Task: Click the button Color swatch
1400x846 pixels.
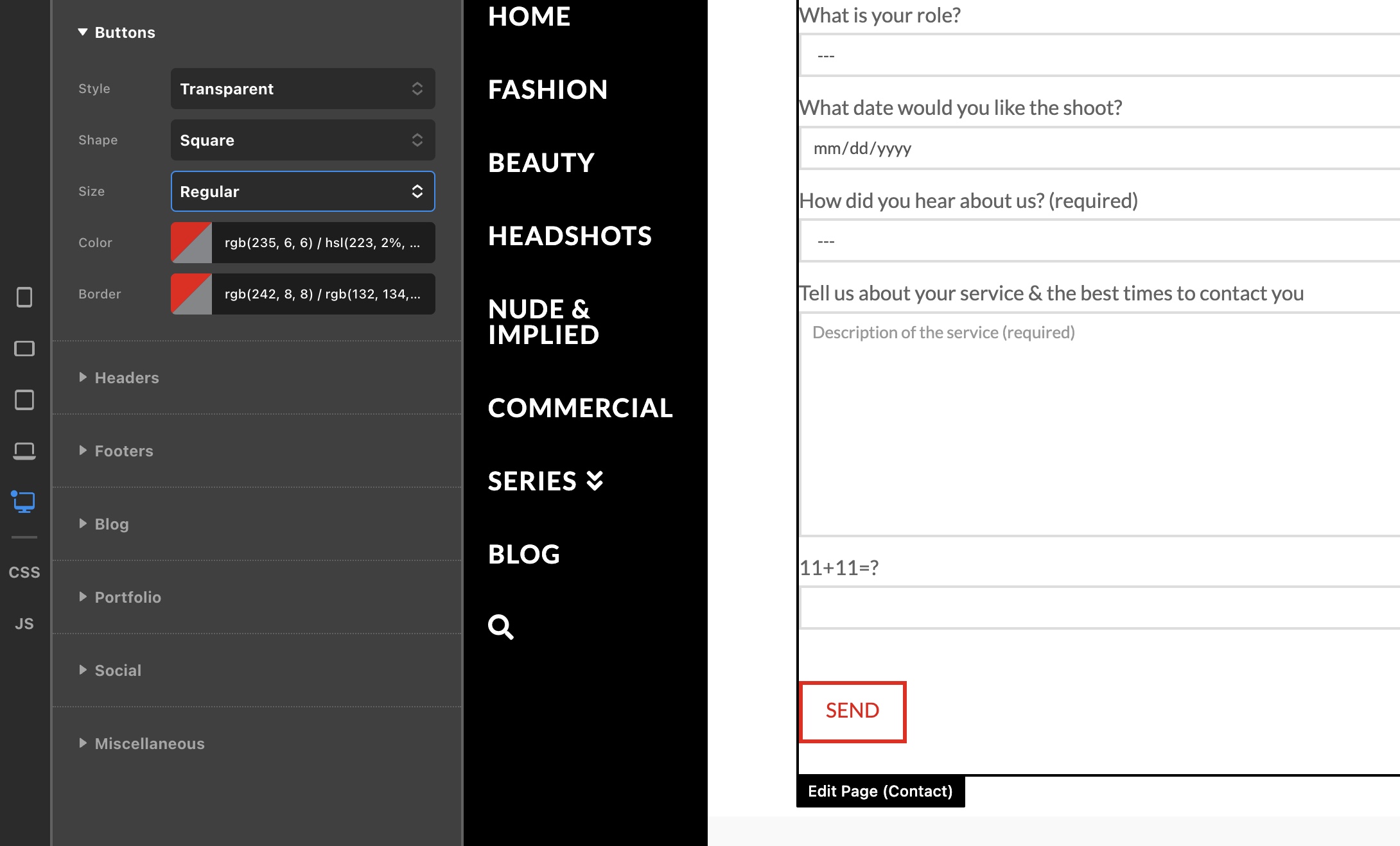Action: pos(191,243)
